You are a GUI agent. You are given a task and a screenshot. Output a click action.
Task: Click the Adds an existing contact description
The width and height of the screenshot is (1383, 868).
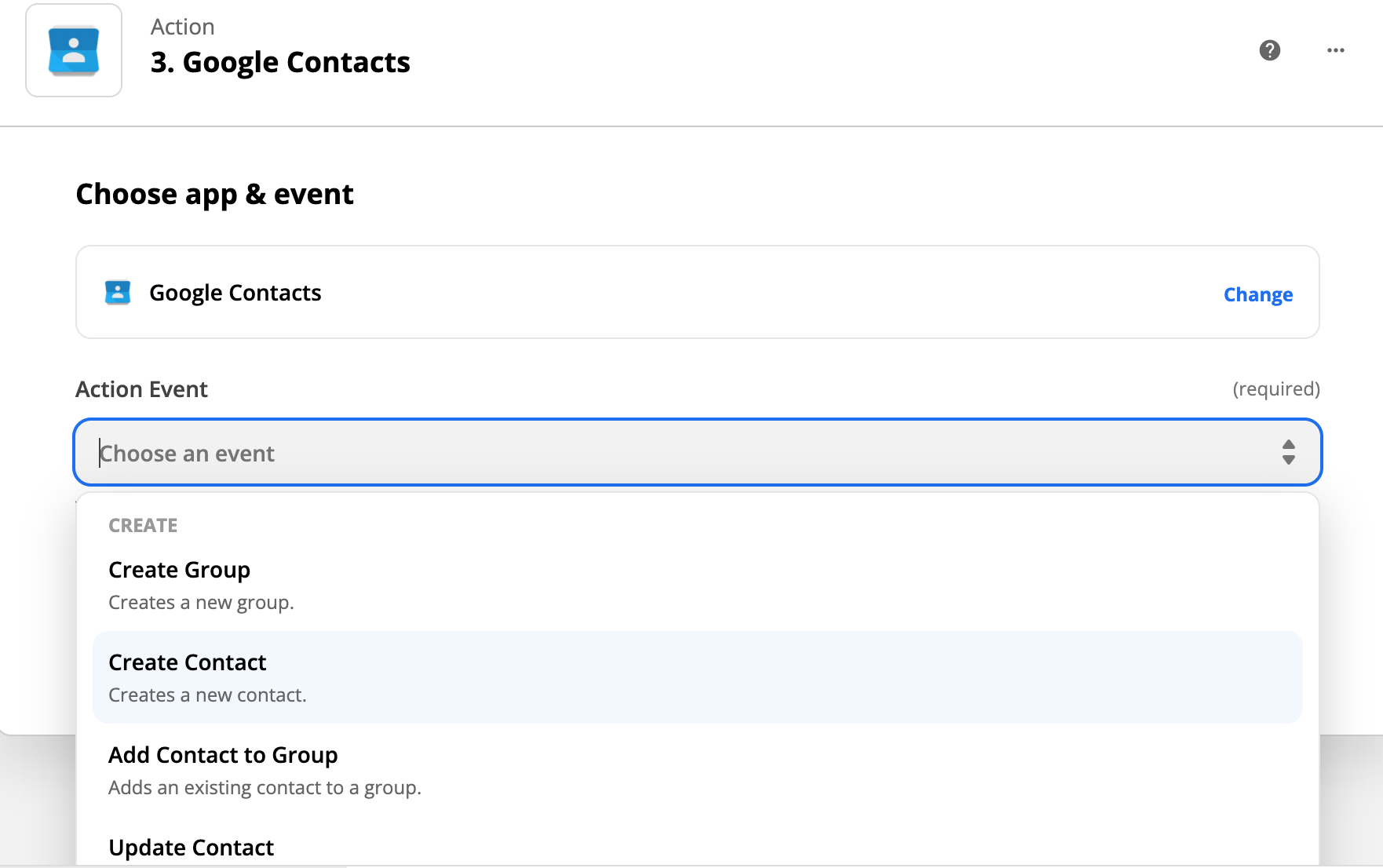(x=265, y=788)
